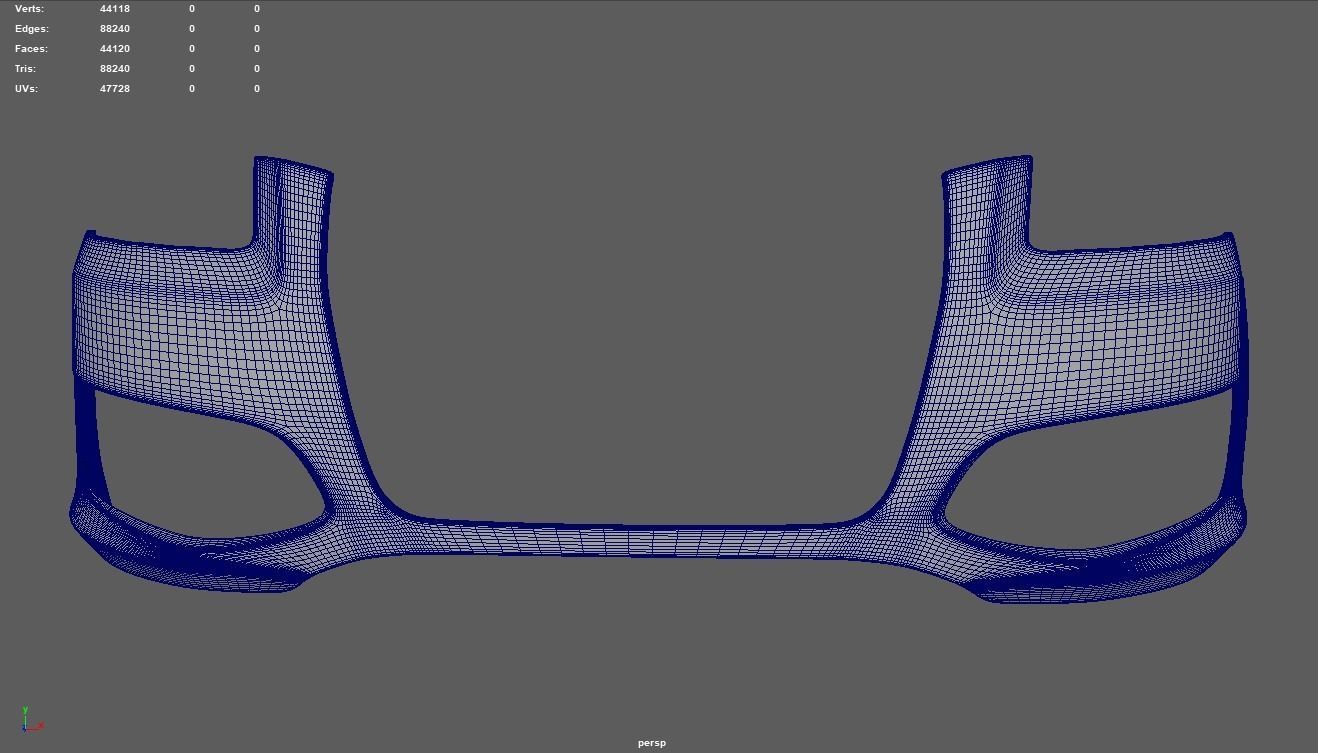Click the vertex count value 44118
1318x753 pixels.
pos(115,8)
